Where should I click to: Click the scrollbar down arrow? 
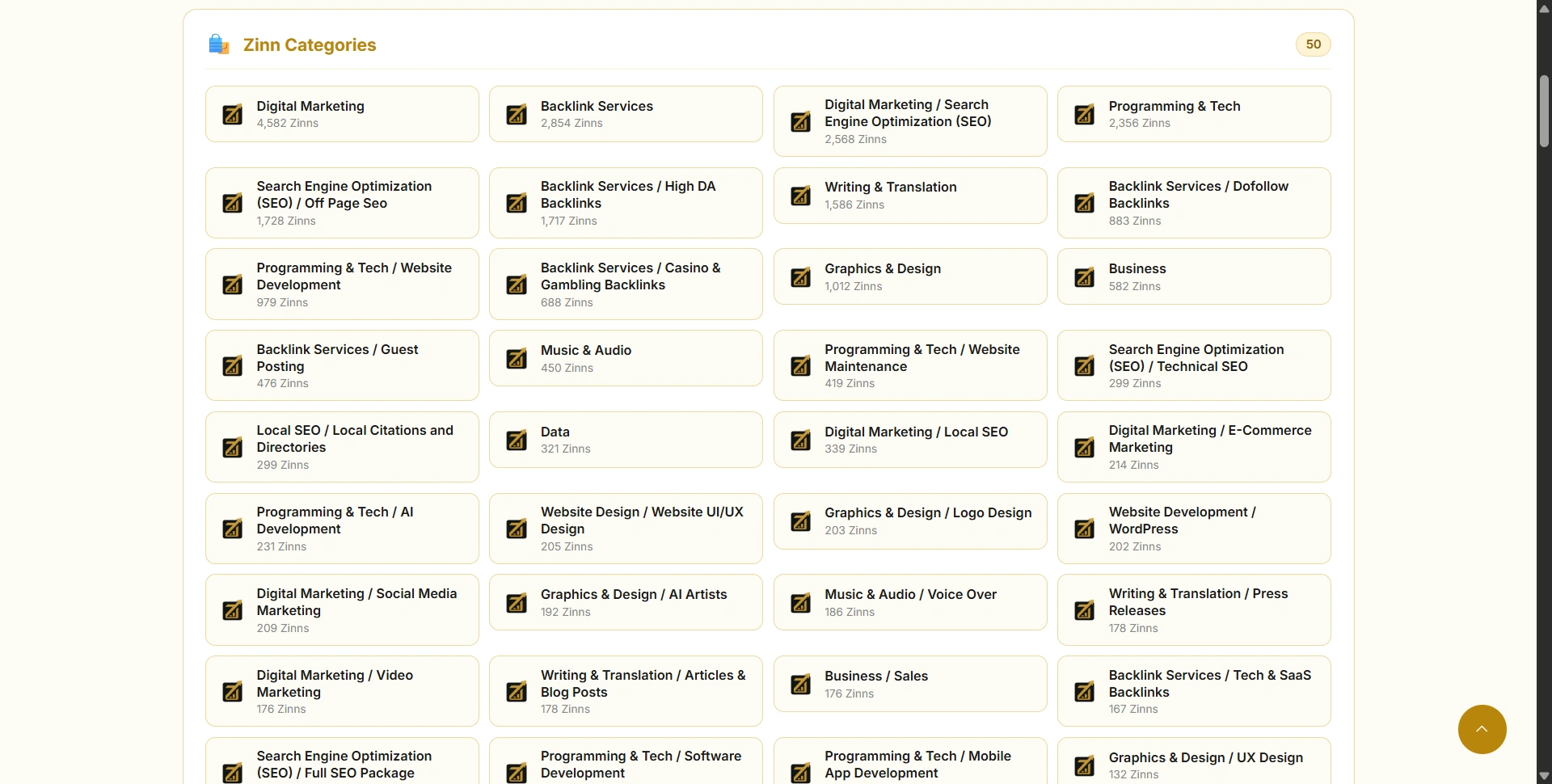tap(1544, 776)
